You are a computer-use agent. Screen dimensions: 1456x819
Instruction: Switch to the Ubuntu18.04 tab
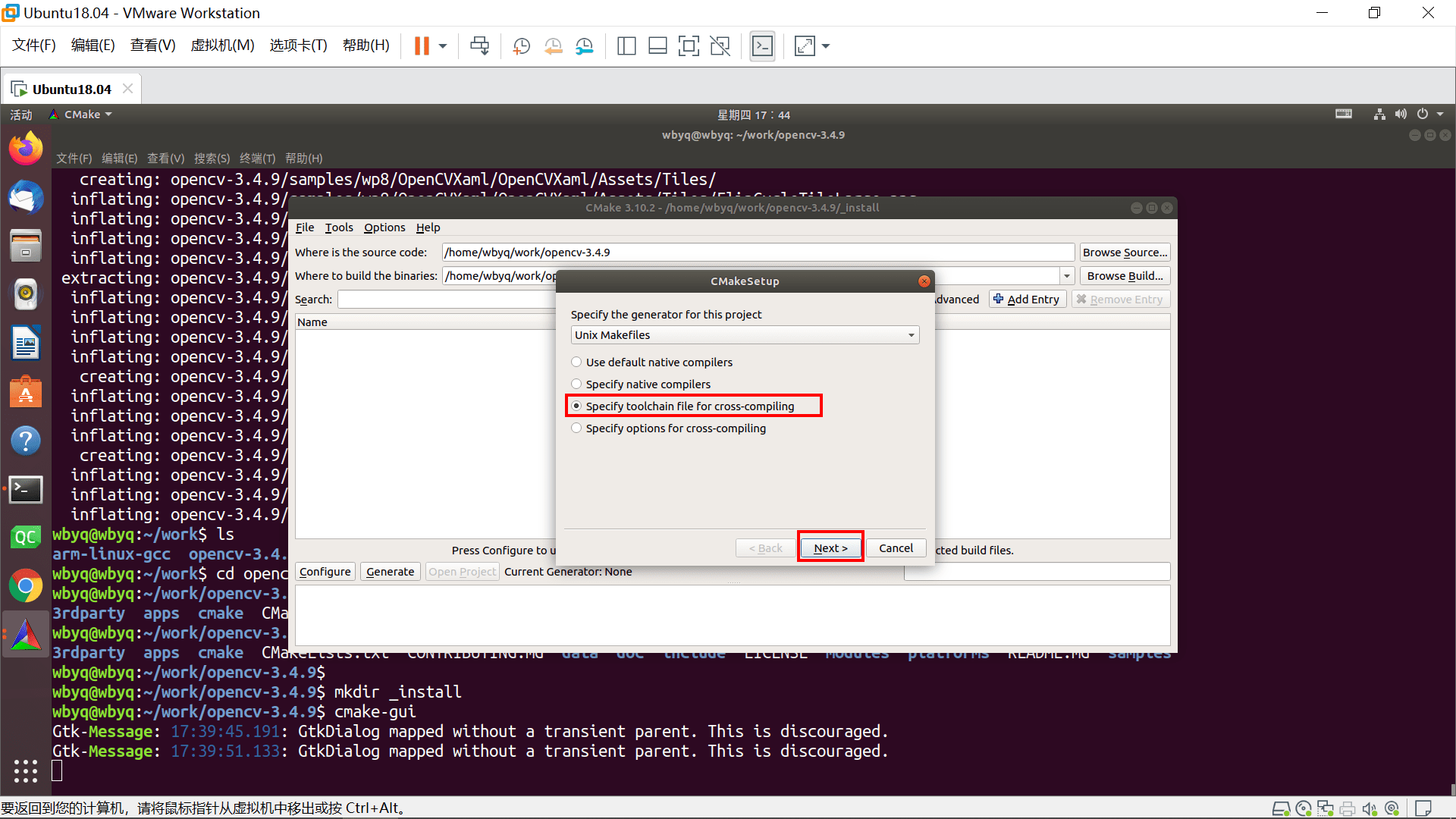click(x=71, y=89)
